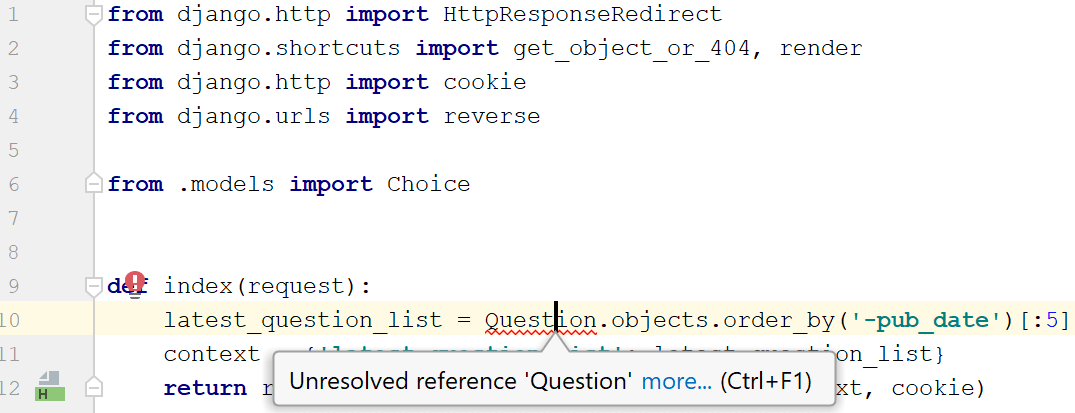
Task: Collapse the index function fold marker
Action: click(x=94, y=286)
